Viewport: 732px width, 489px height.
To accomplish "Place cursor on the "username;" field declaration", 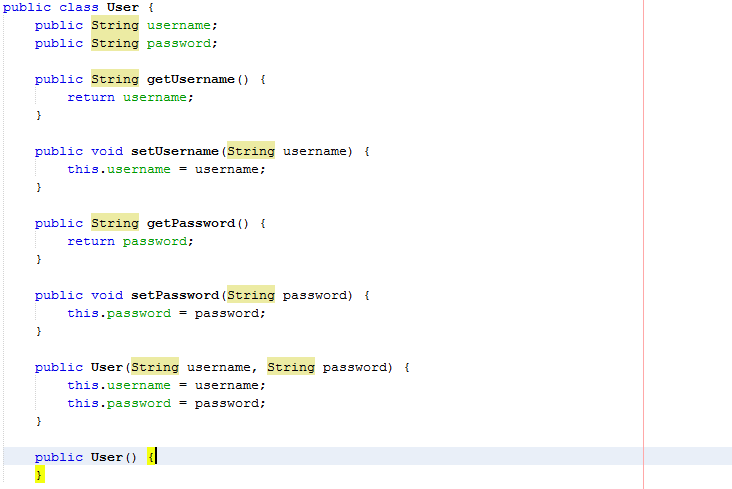I will (x=182, y=25).
